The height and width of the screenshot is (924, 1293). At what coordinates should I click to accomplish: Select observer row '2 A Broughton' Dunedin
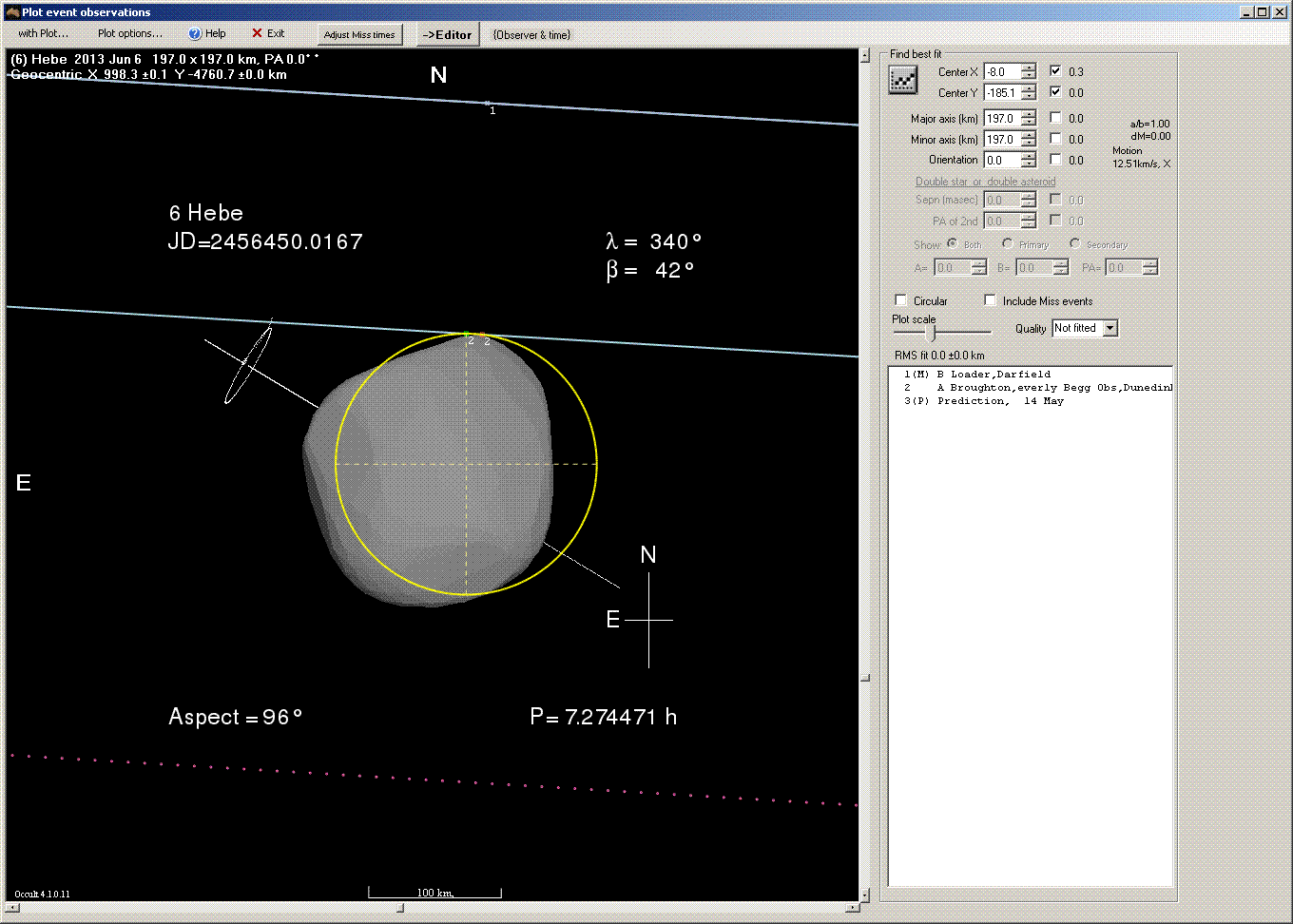[x=1030, y=388]
